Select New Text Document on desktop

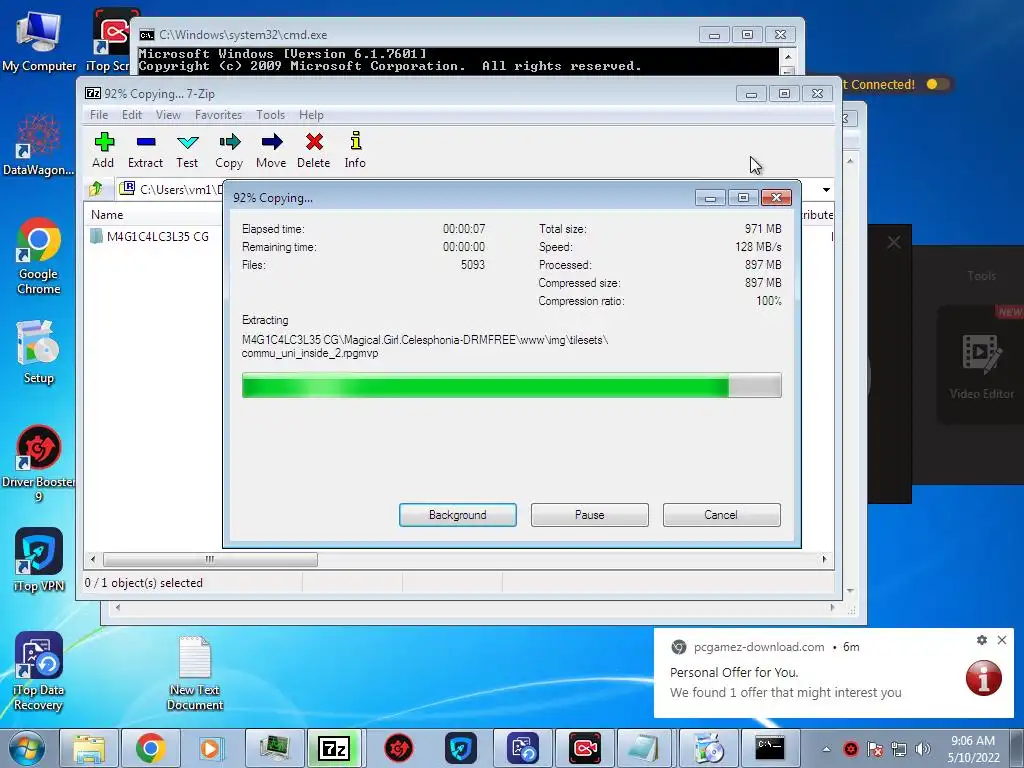click(195, 673)
